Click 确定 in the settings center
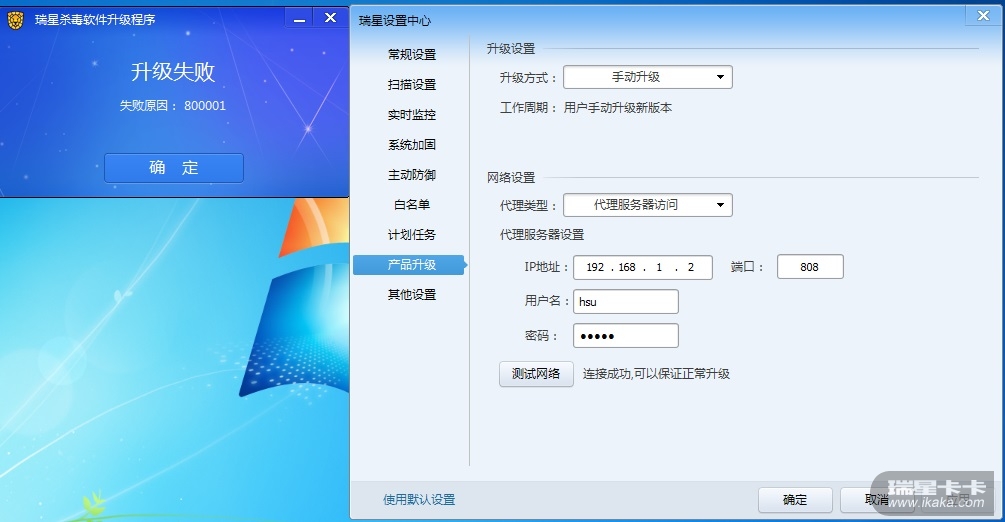This screenshot has height=522, width=1005. pos(795,500)
